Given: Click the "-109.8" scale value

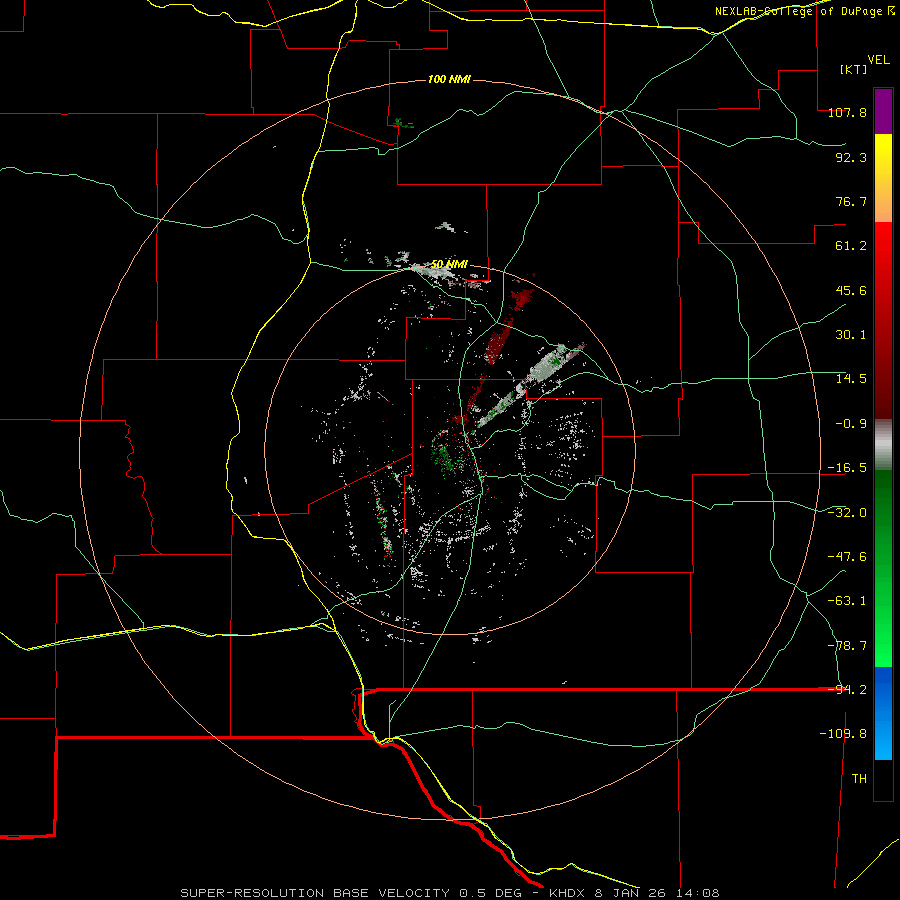Looking at the screenshot, I should [x=843, y=734].
